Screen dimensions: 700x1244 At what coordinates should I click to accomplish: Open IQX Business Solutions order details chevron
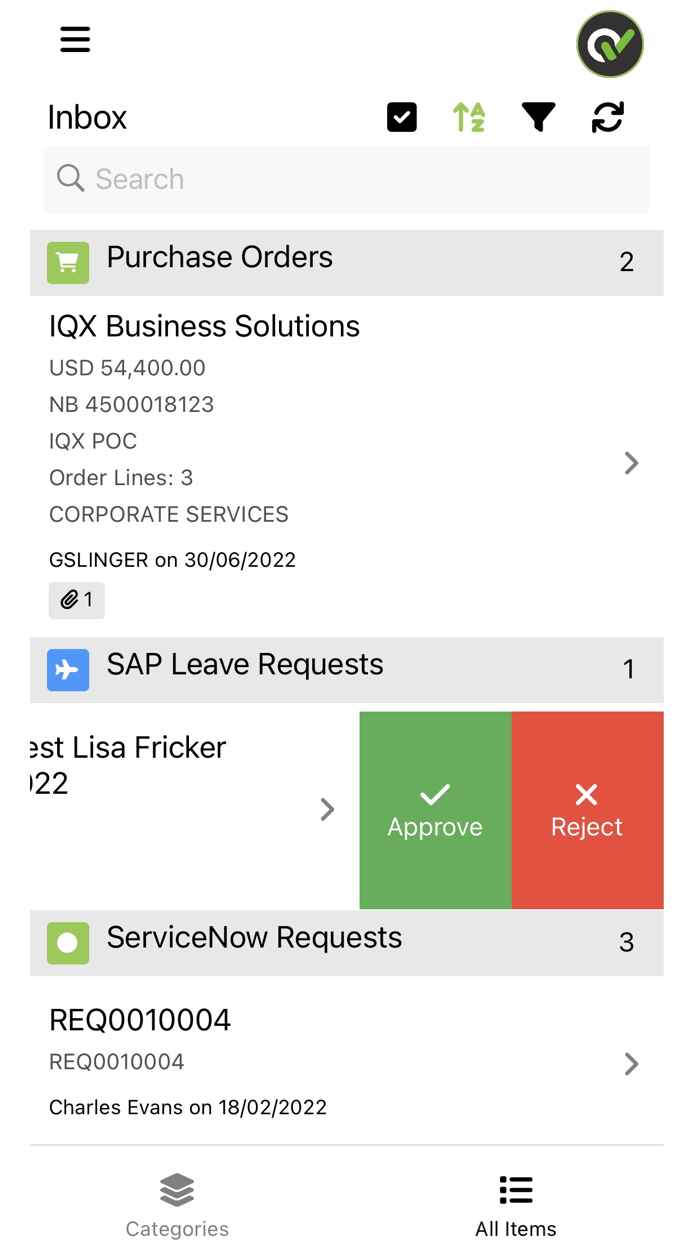tap(631, 463)
